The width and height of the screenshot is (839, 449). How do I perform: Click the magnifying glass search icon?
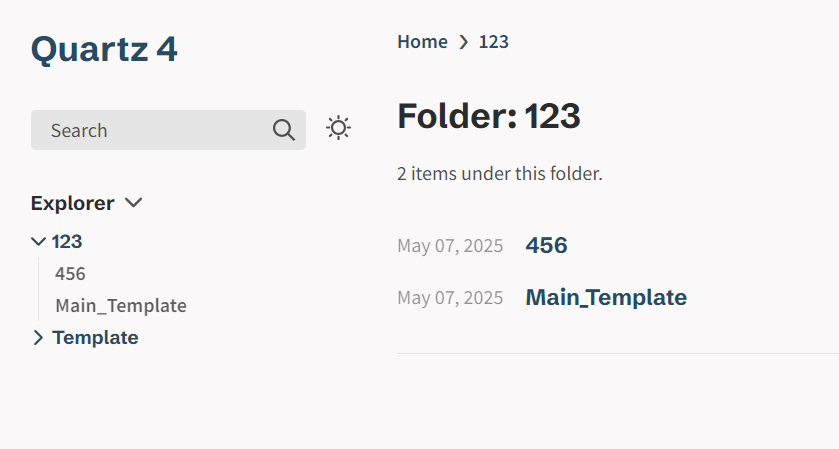[x=284, y=130]
